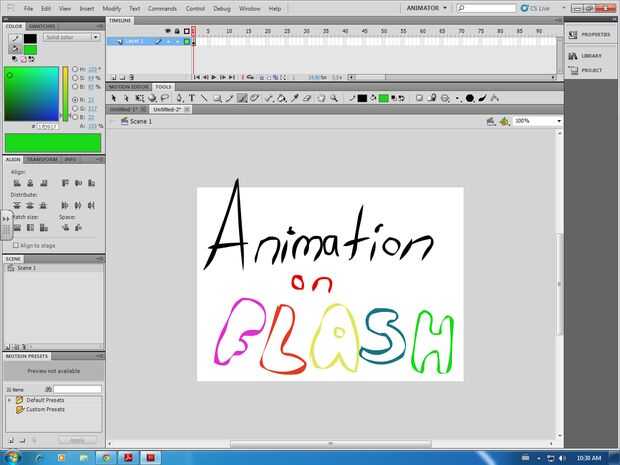Screen dimensions: 620x465
Task: Select the Pen tool
Action: (180, 98)
